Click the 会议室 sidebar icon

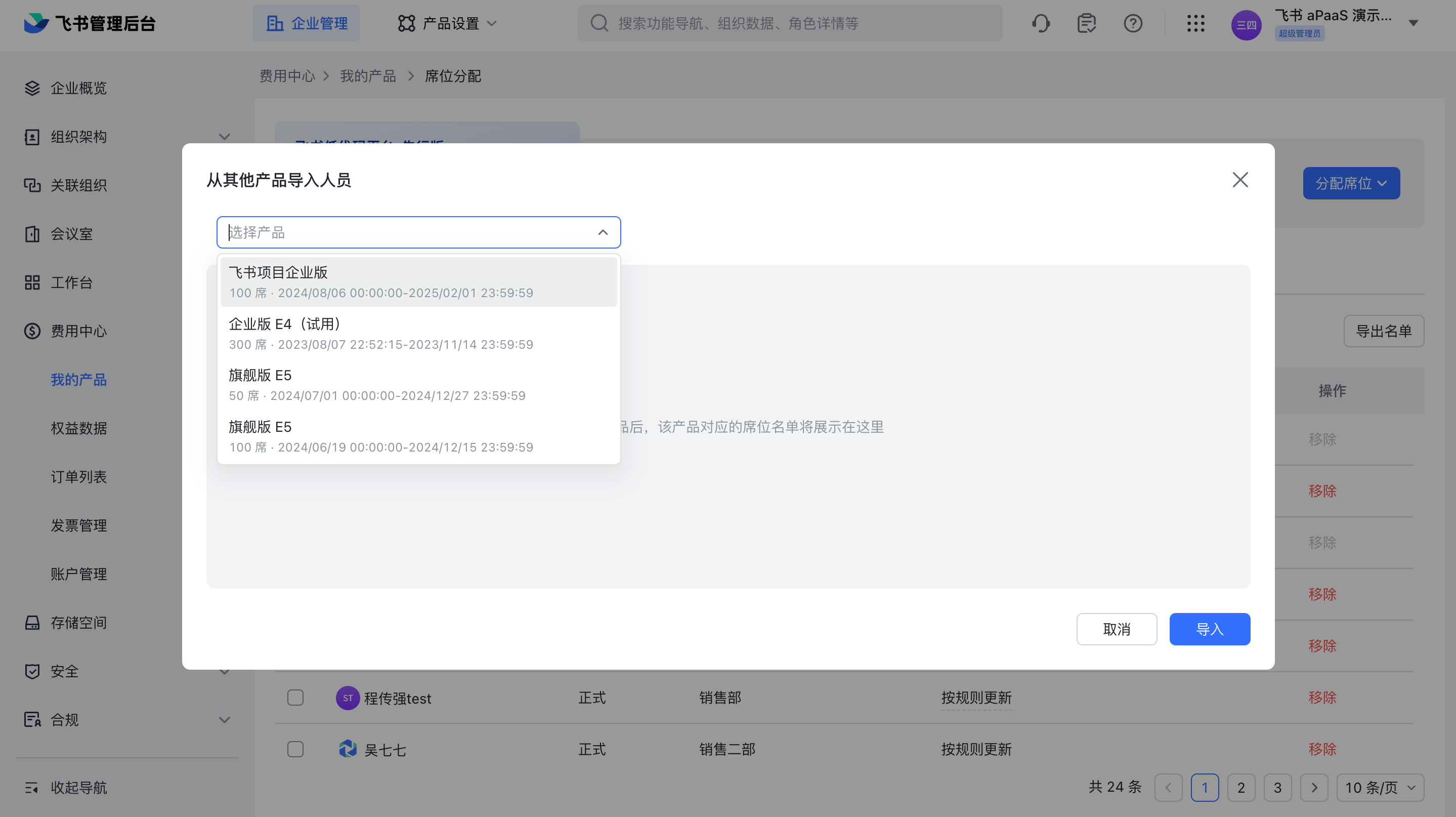pyautogui.click(x=32, y=234)
